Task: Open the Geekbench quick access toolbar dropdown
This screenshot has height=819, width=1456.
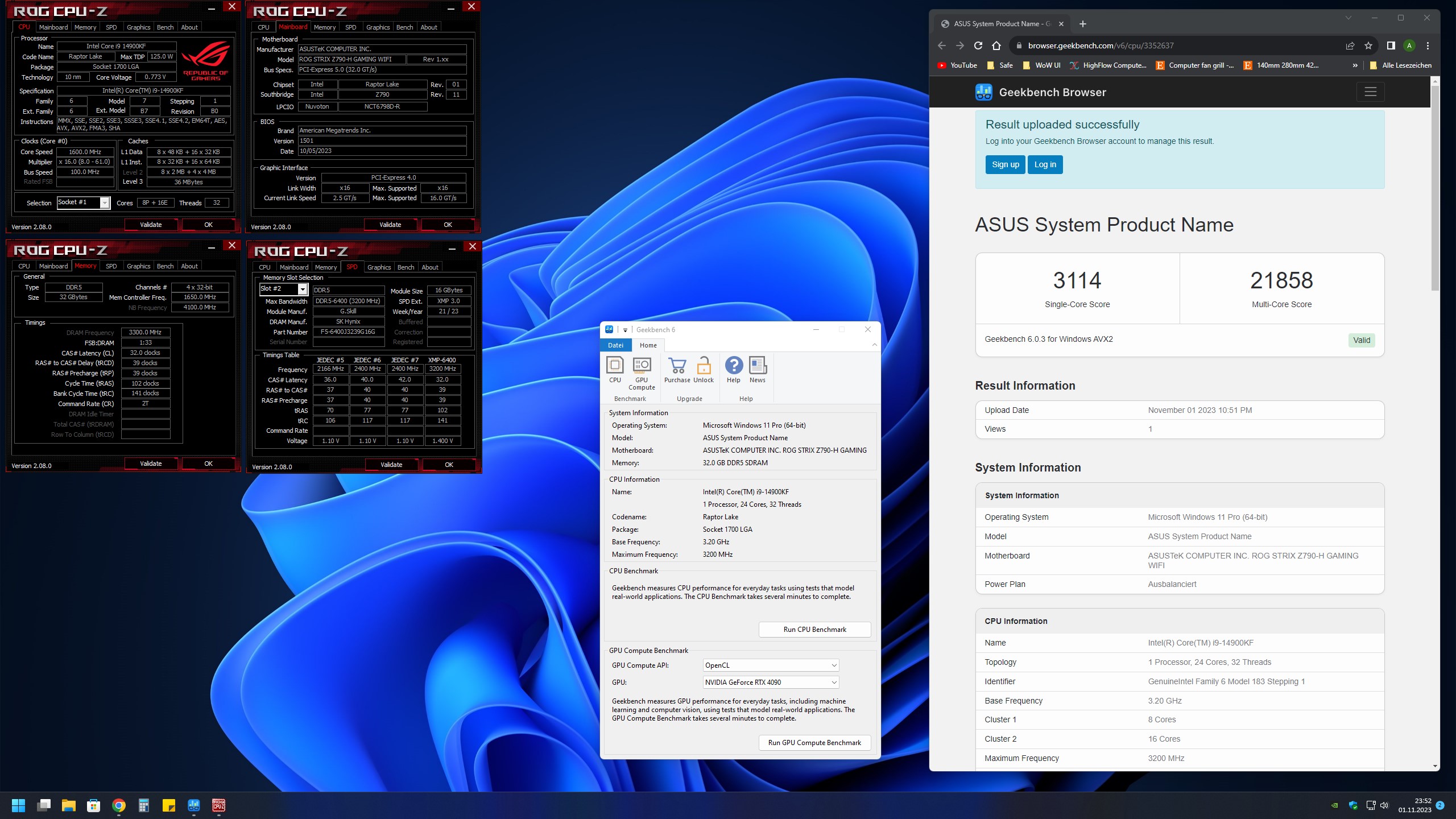Action: (625, 330)
